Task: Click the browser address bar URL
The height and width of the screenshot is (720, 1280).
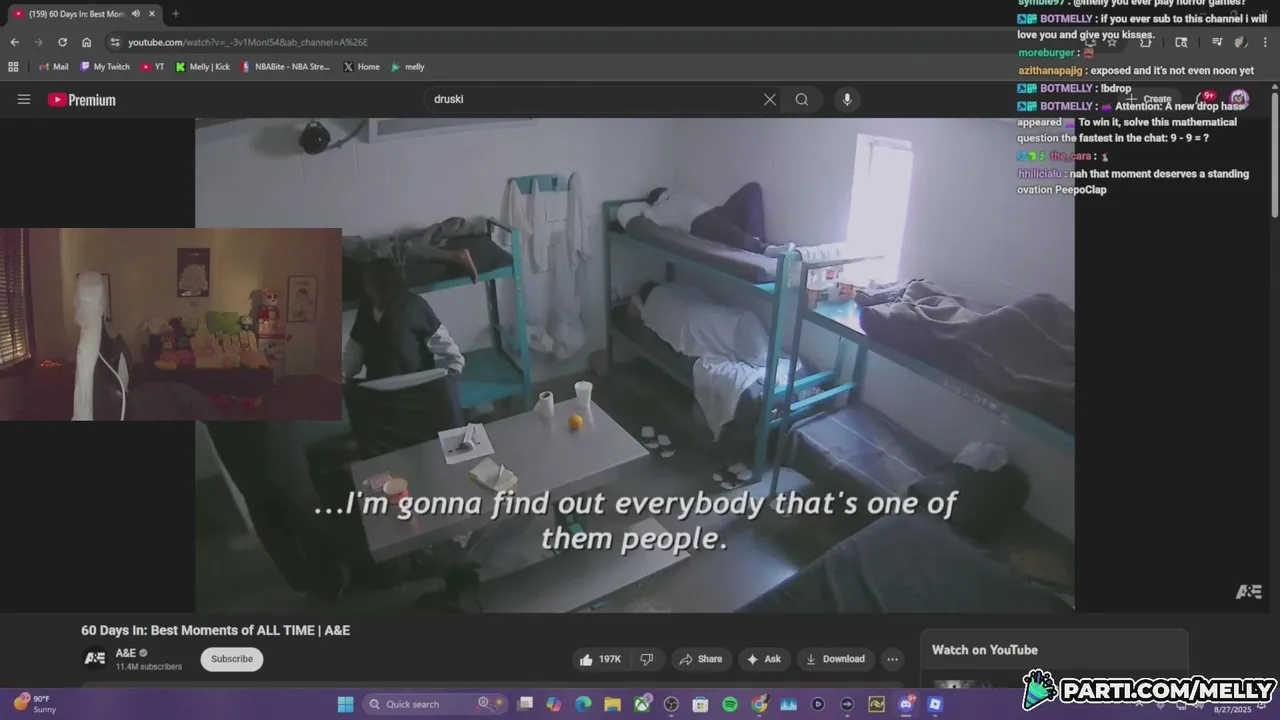Action: [x=248, y=42]
